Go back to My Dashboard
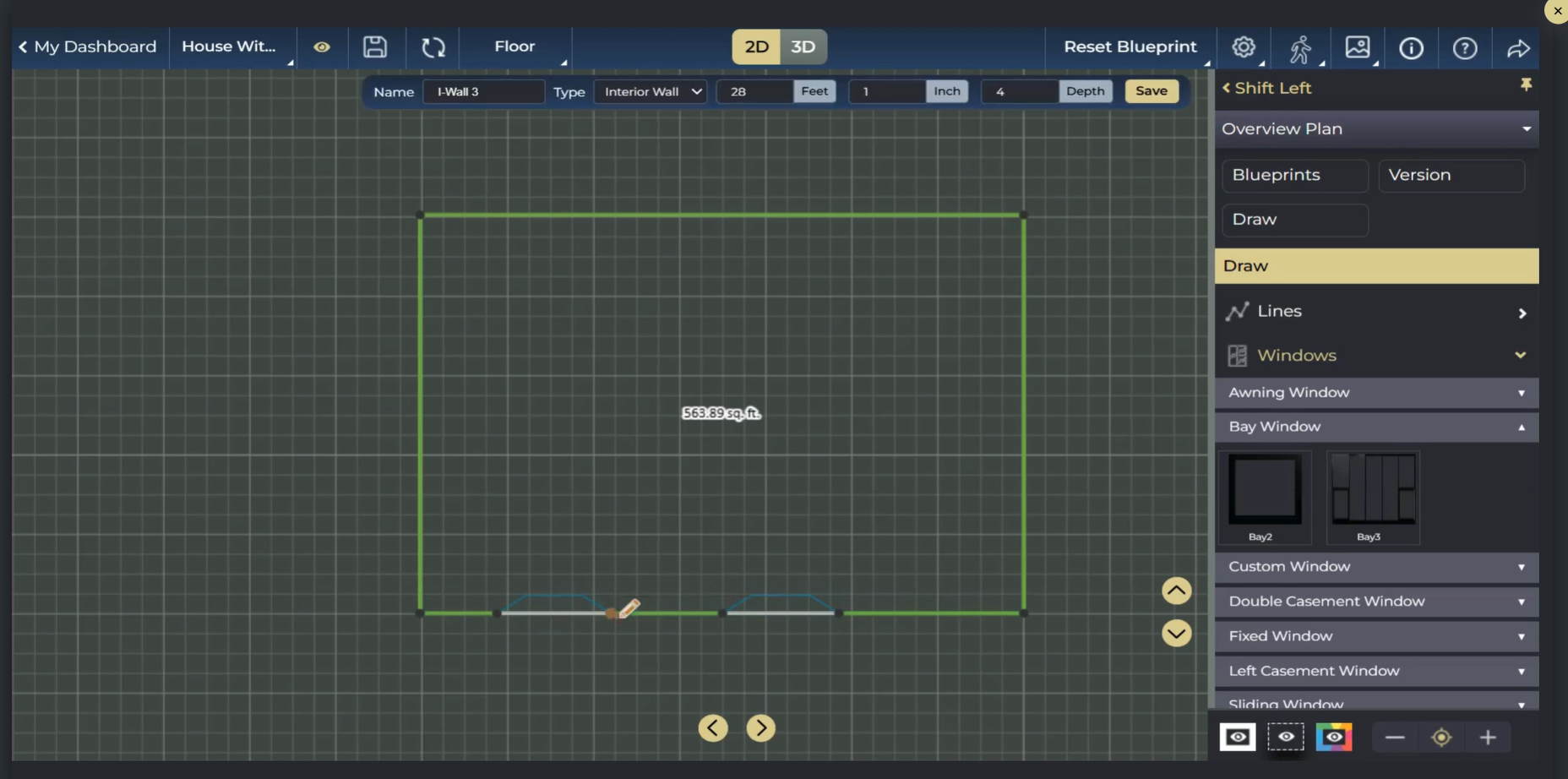Screen dimensions: 1568x779 (x=88, y=47)
